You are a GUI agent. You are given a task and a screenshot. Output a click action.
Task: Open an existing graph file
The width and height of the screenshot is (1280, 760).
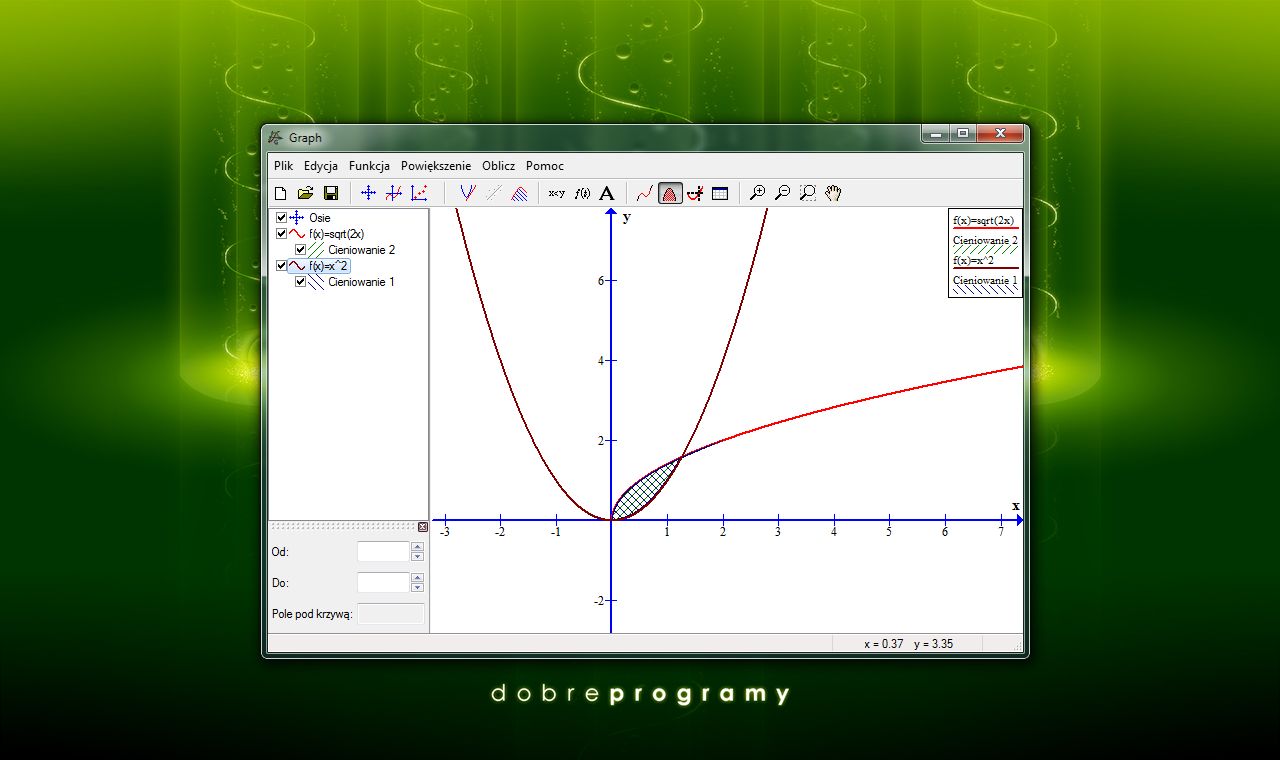pos(305,193)
